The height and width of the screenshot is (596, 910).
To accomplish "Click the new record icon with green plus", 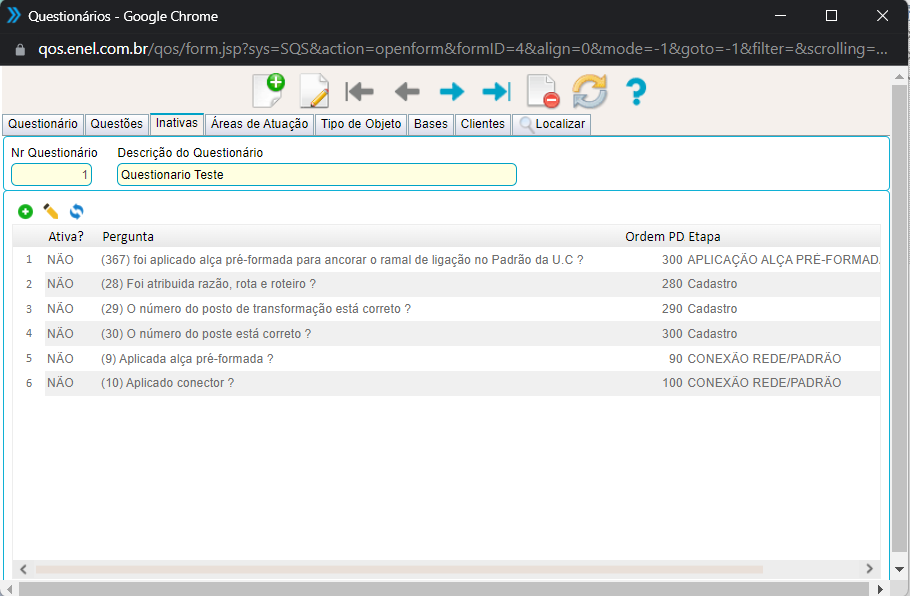I will tap(268, 91).
